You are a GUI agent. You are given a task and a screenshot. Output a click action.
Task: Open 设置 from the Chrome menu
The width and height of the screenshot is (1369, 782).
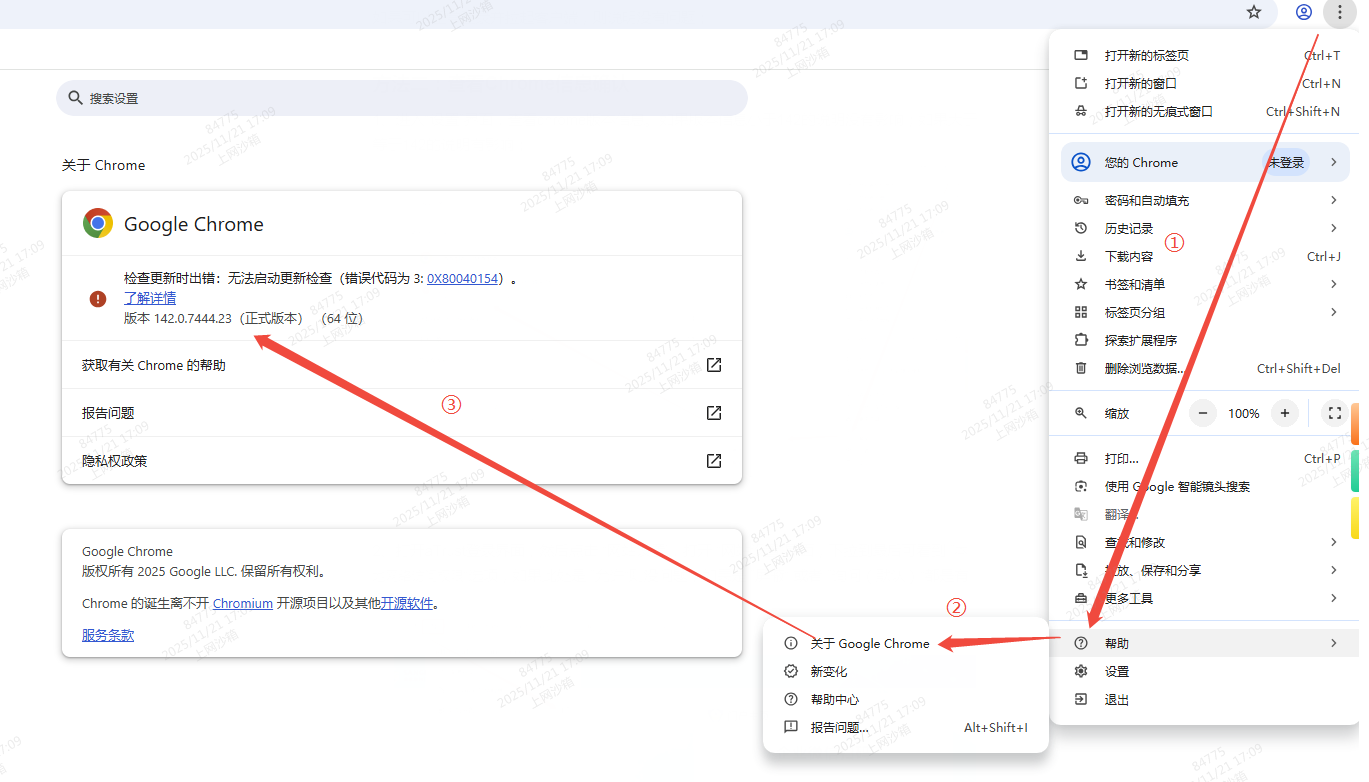pyautogui.click(x=1116, y=672)
